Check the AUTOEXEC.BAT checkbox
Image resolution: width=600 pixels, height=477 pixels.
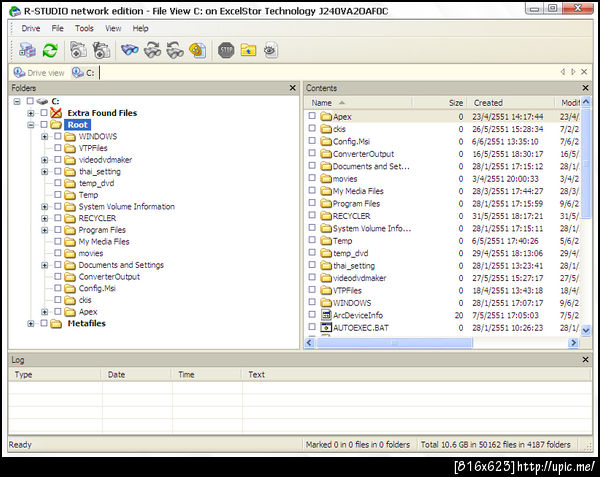(x=312, y=327)
